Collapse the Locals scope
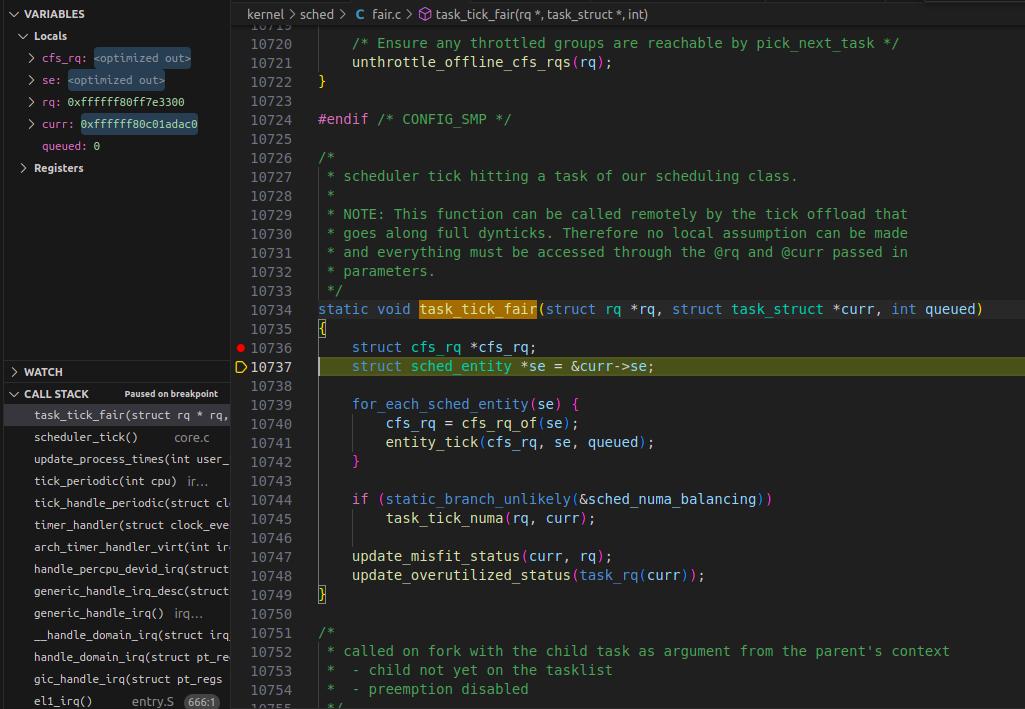1025x709 pixels. (x=24, y=36)
